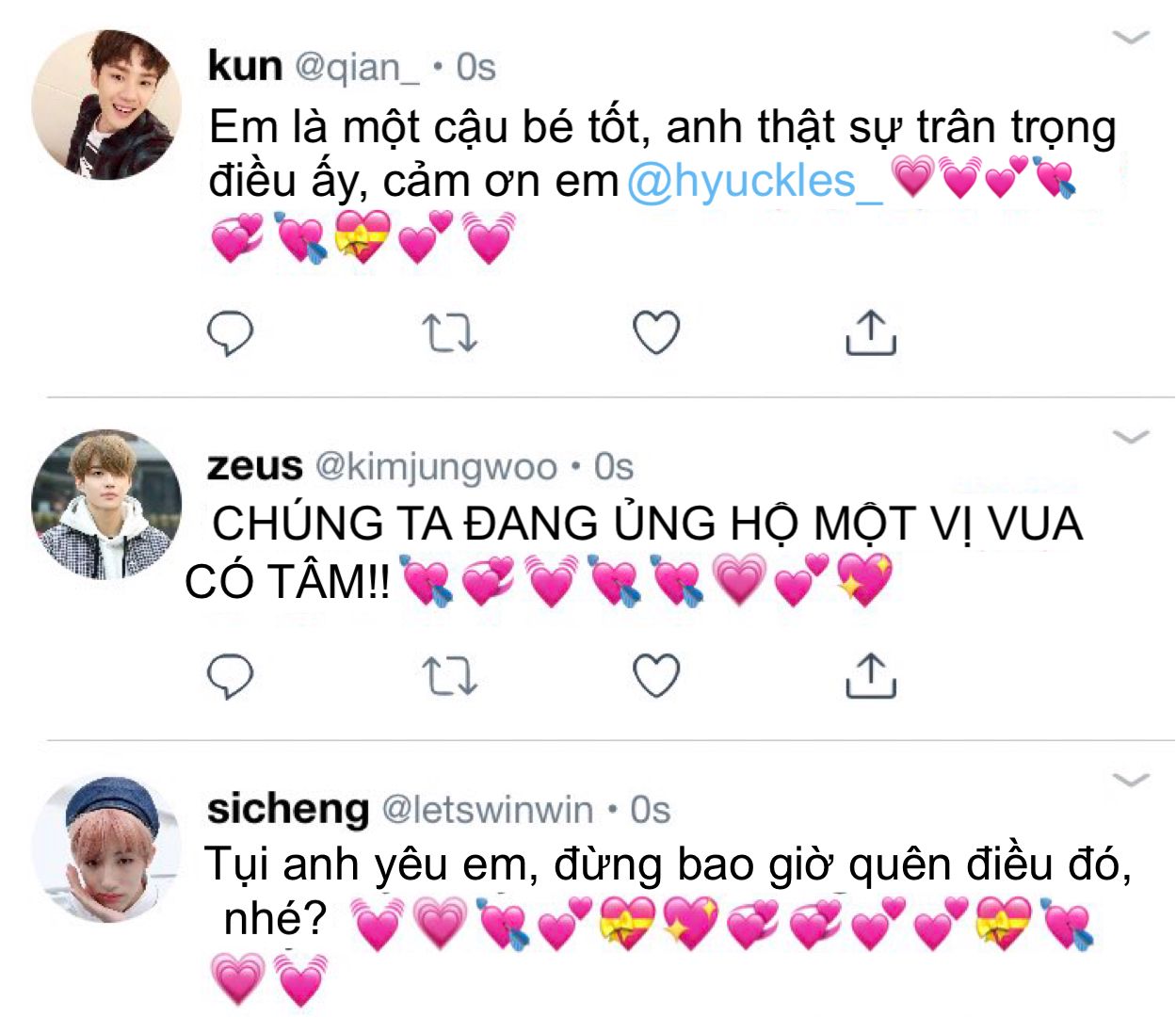Open the @letswinwin handle
The height and width of the screenshot is (1017, 1176).
point(488,809)
